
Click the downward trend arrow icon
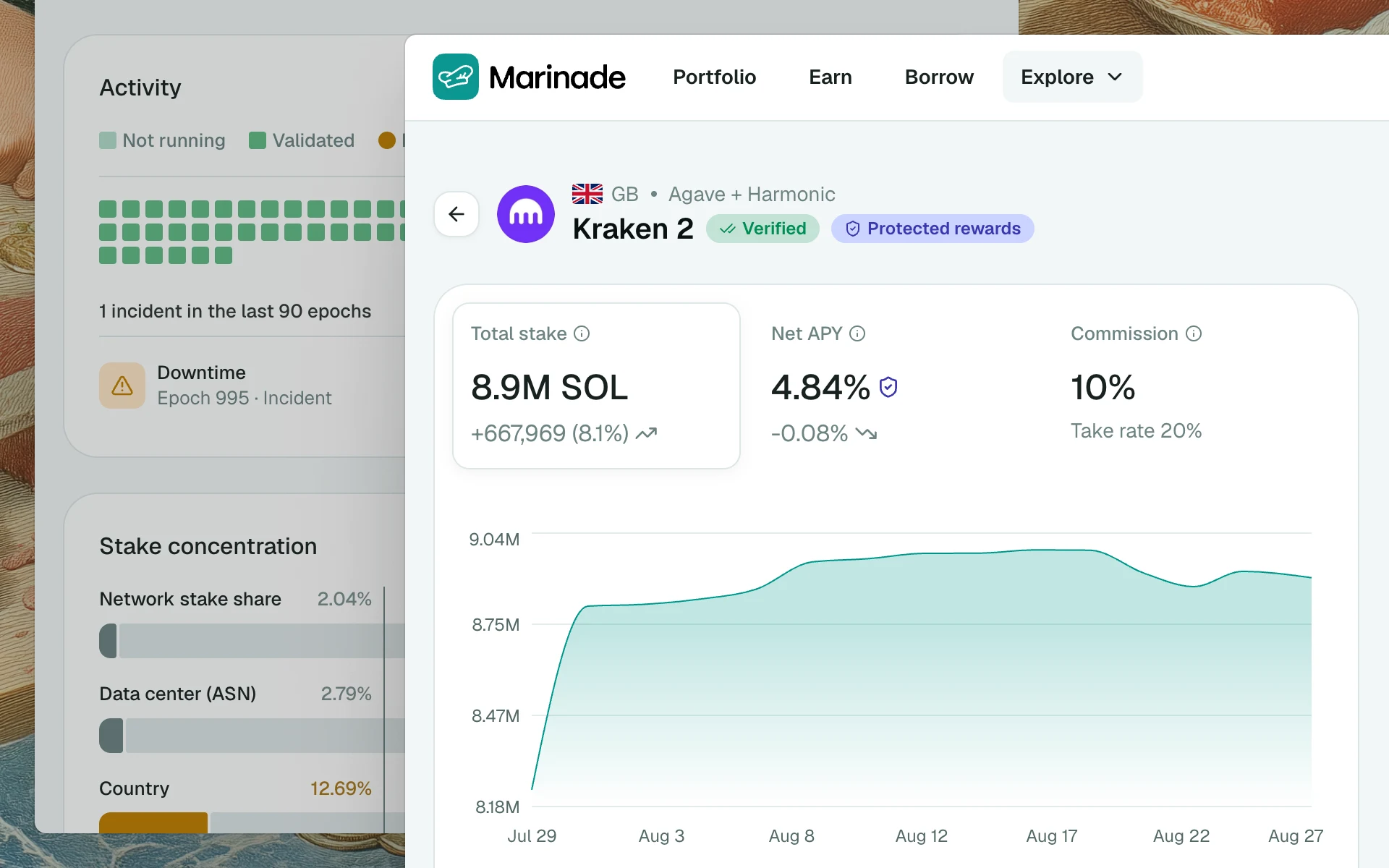click(x=866, y=433)
